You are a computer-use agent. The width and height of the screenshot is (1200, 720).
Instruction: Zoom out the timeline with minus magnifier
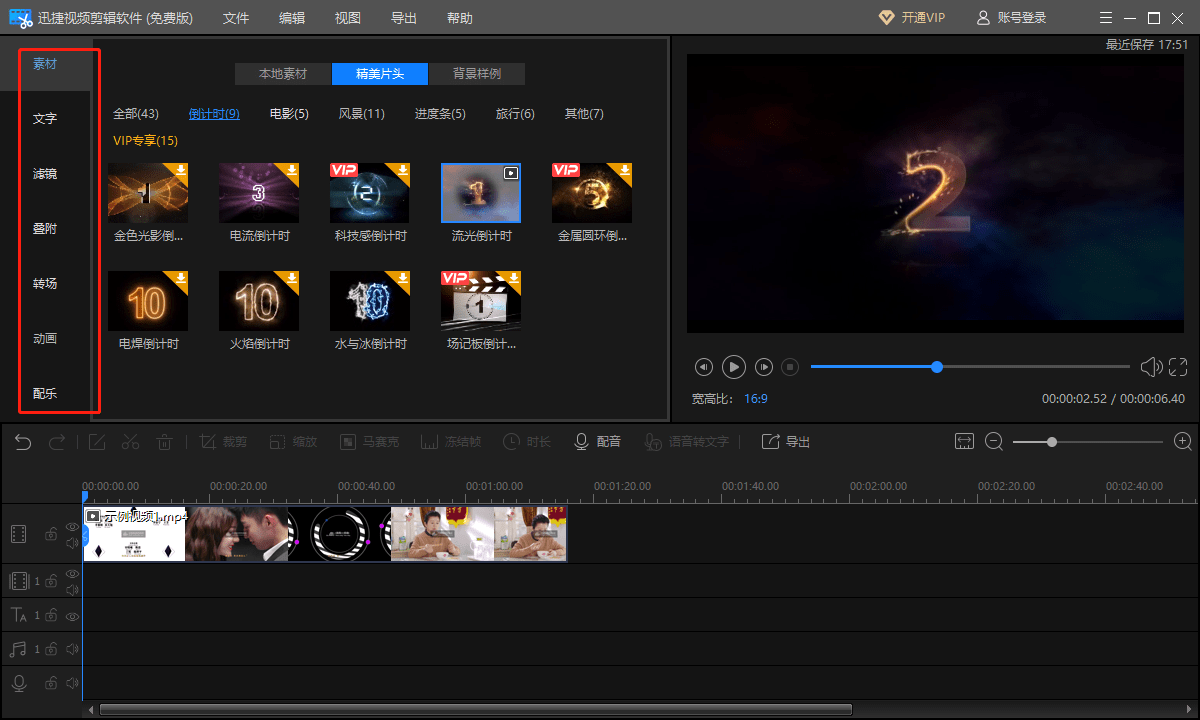(994, 441)
